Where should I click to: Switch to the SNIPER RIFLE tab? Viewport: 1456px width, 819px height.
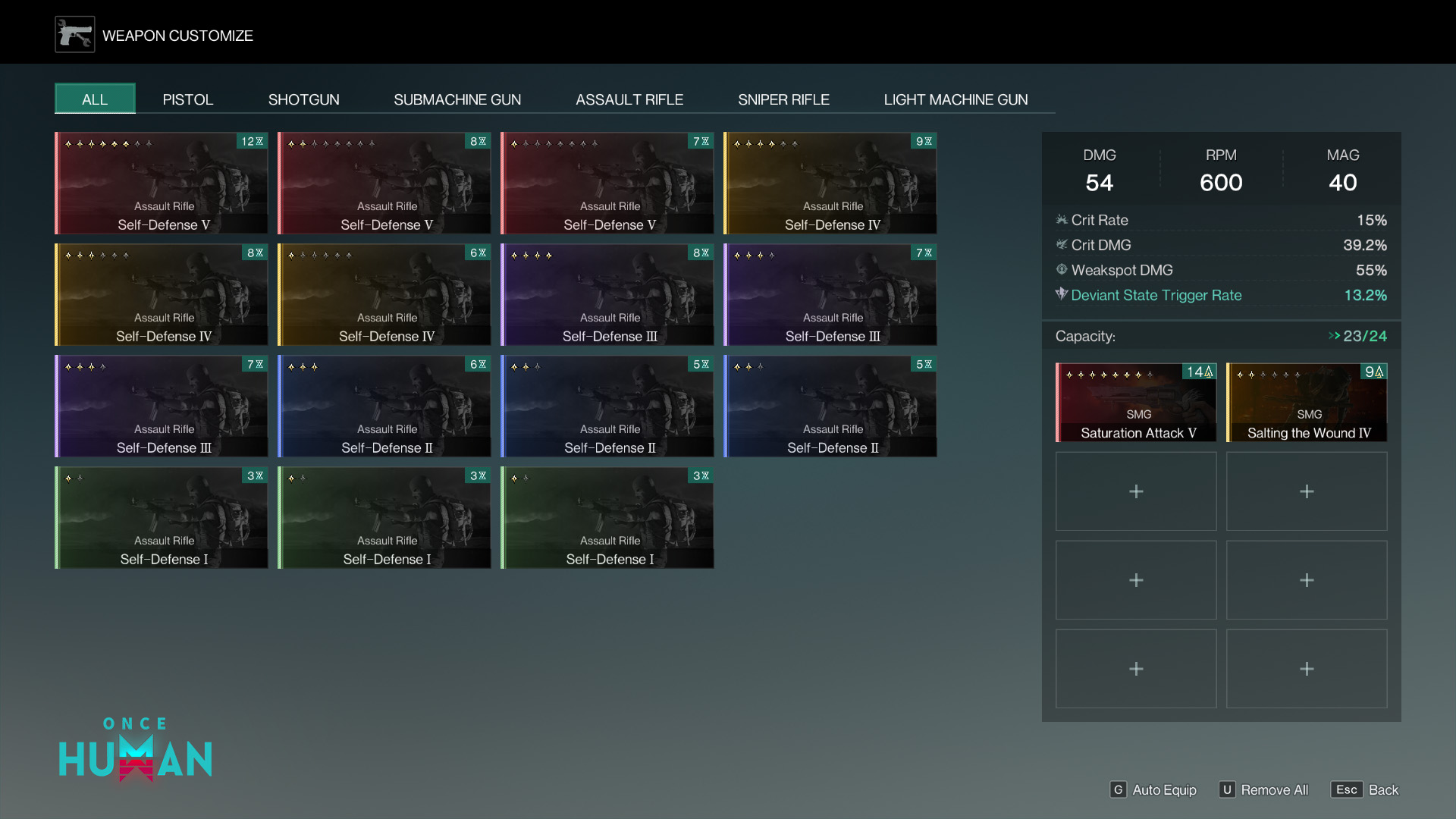click(783, 99)
